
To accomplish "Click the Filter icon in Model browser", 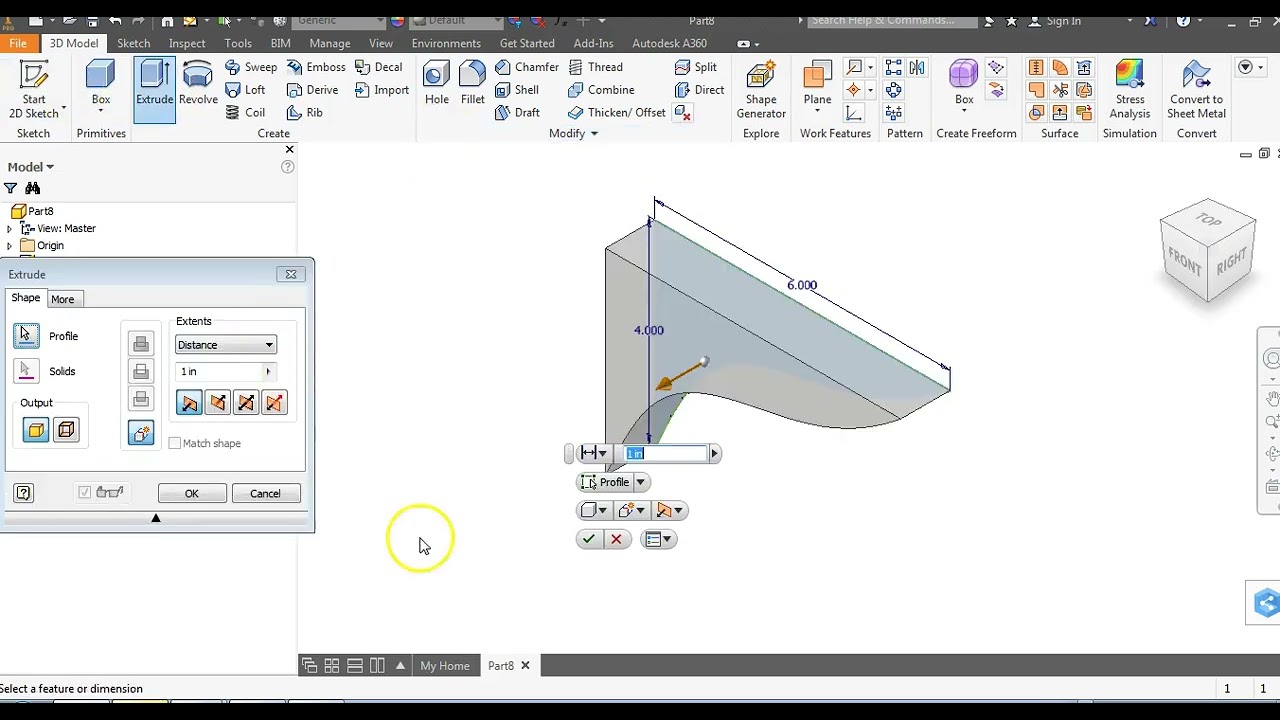I will (11, 188).
